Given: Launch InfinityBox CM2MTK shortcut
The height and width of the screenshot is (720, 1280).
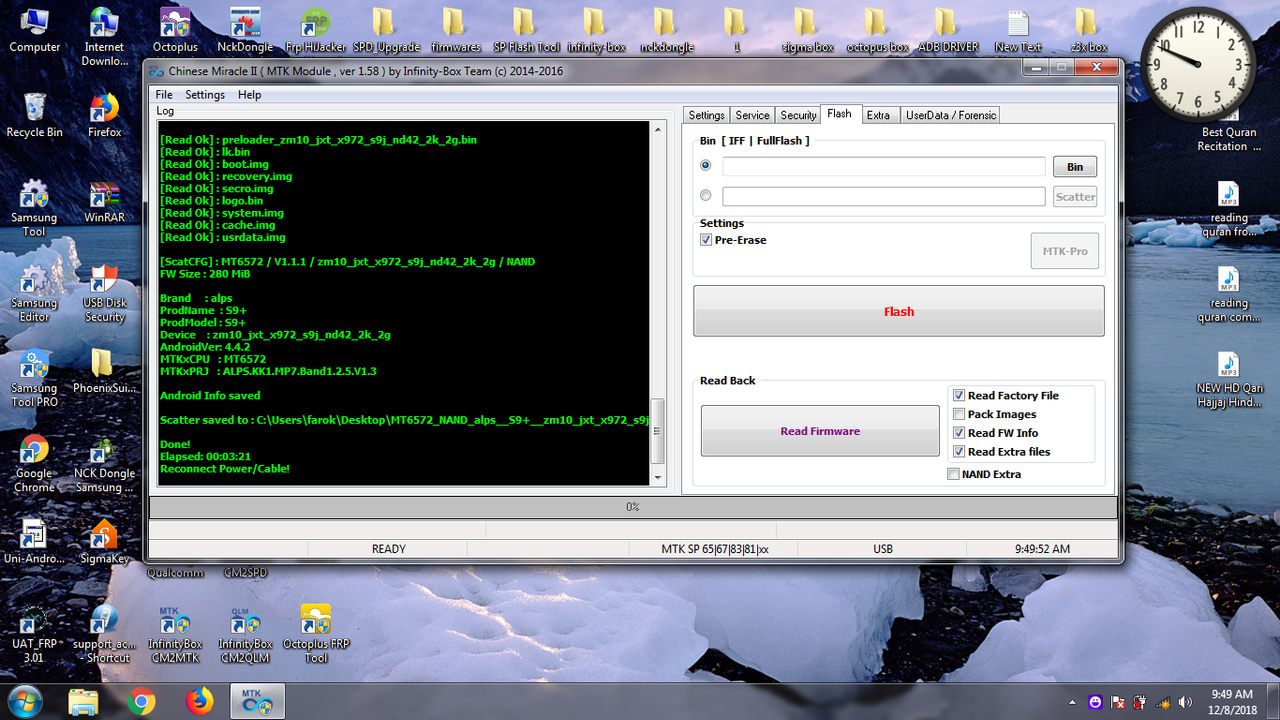Looking at the screenshot, I should pyautogui.click(x=175, y=634).
